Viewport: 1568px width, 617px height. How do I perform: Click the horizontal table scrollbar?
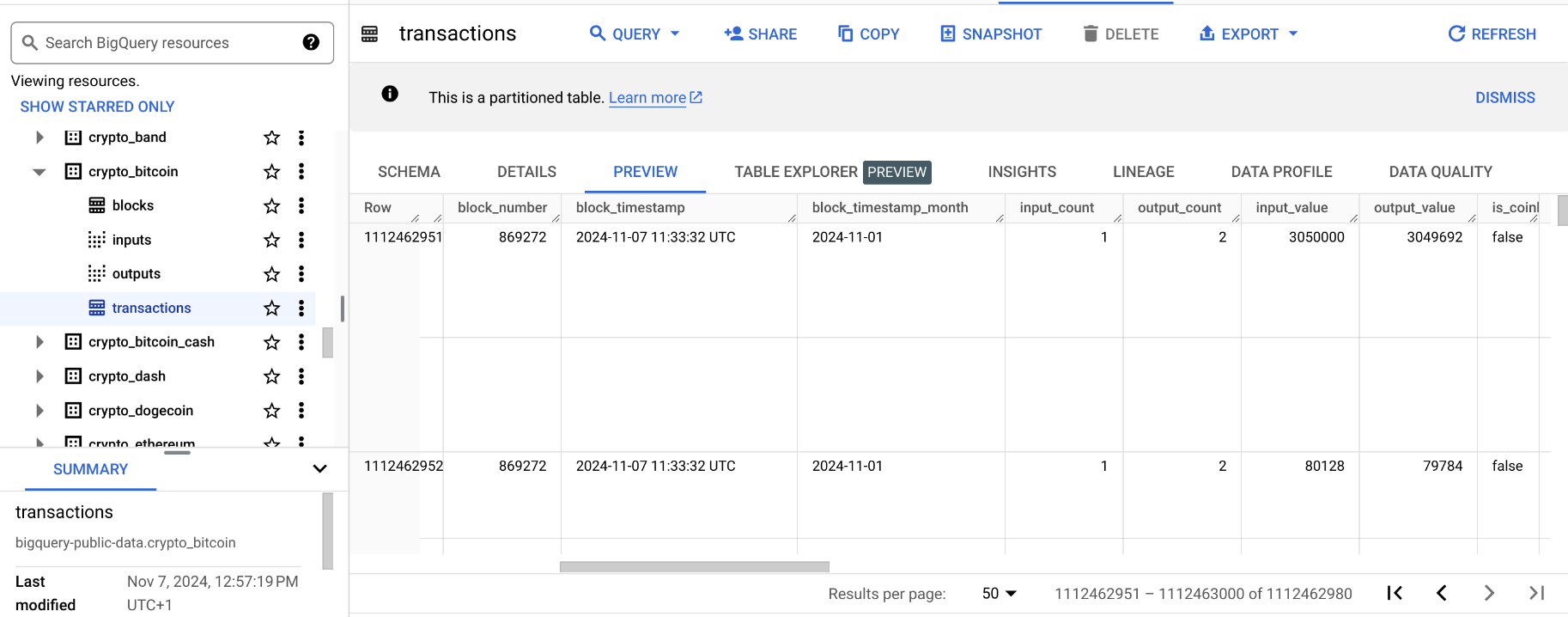point(694,566)
